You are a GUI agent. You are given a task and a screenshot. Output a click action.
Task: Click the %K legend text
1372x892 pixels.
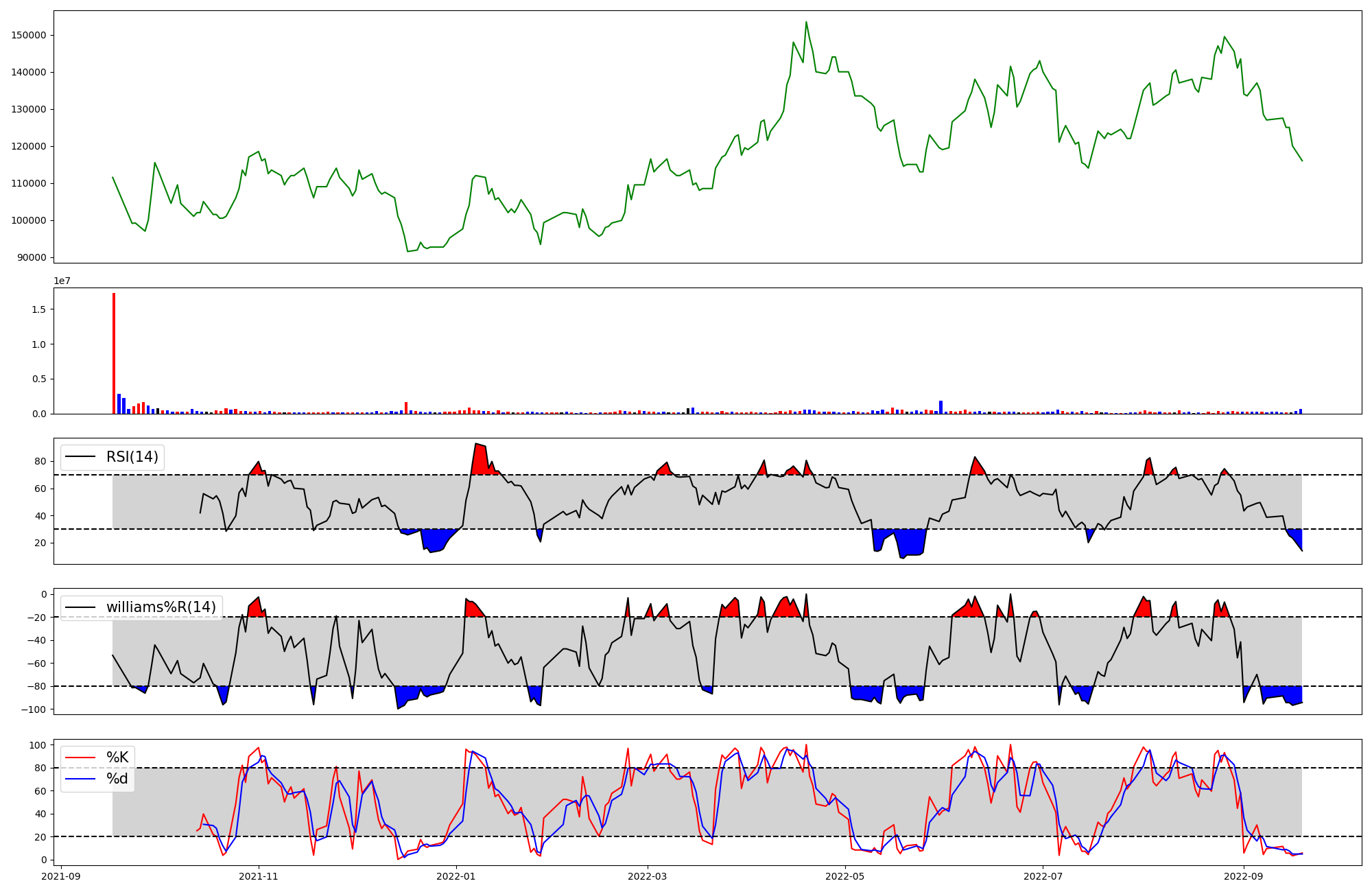pos(117,758)
